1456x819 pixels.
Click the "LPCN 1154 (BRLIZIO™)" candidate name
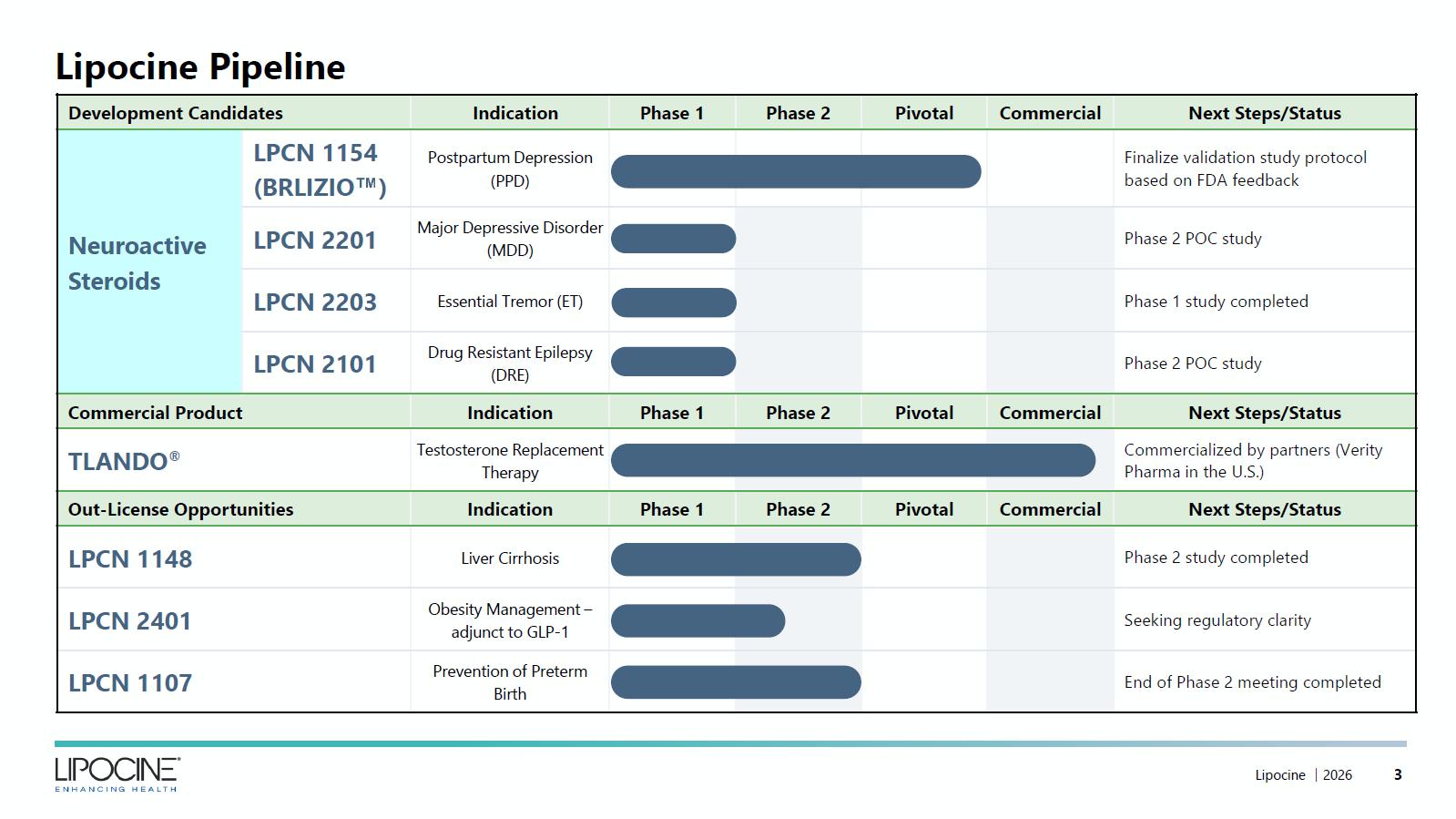click(320, 169)
